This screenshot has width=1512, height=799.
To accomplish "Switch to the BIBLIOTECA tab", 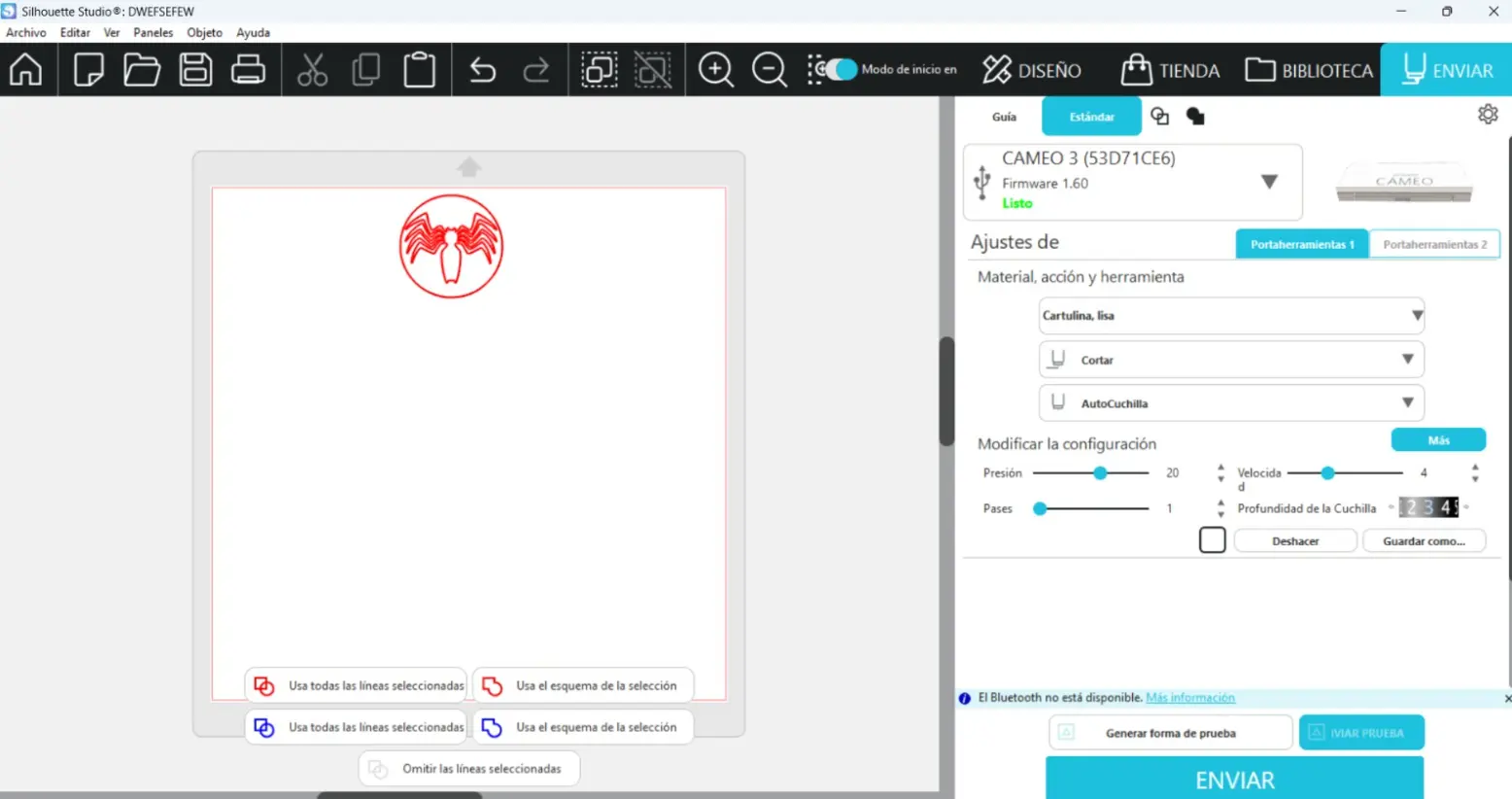I will tap(1309, 70).
